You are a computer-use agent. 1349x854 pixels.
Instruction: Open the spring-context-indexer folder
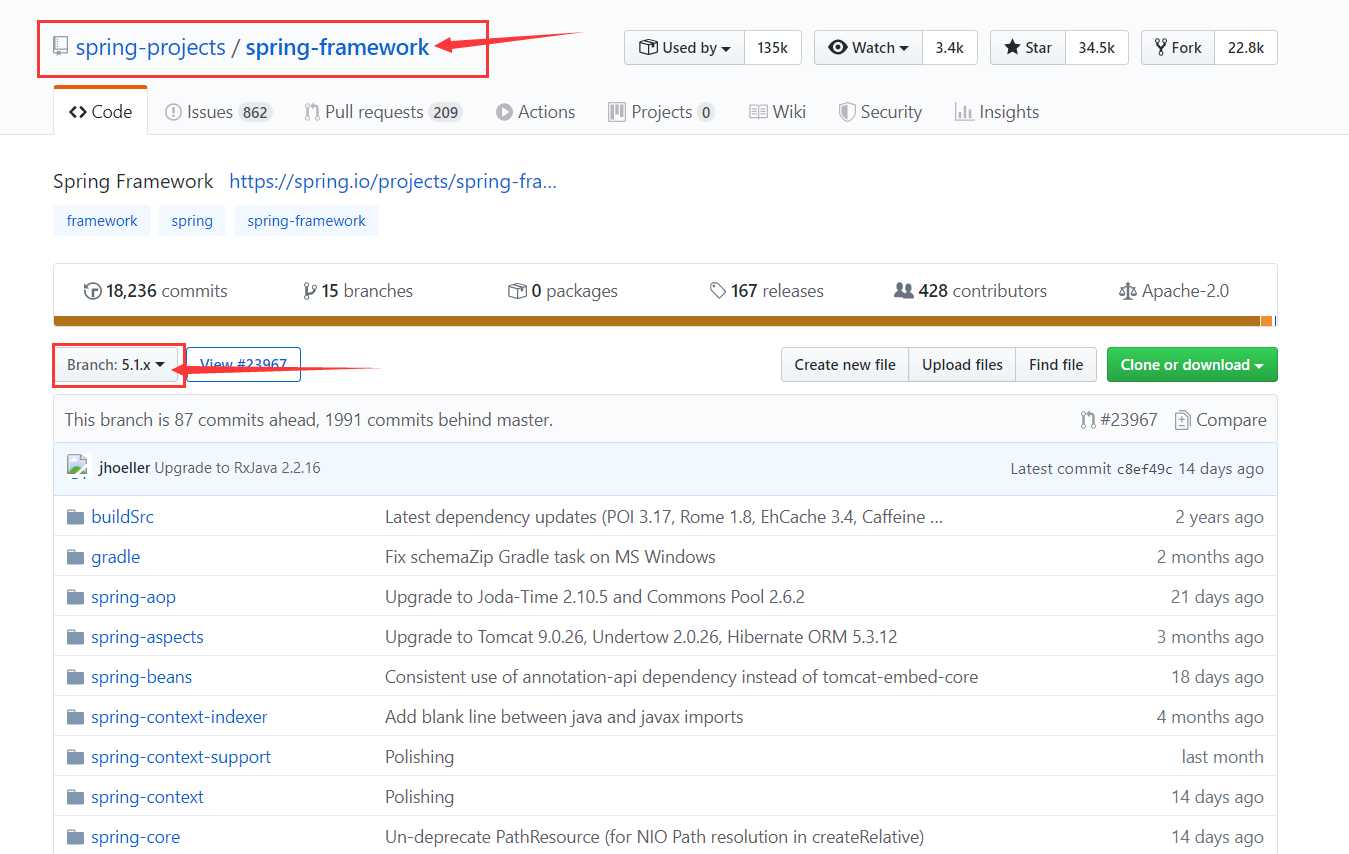click(x=179, y=717)
